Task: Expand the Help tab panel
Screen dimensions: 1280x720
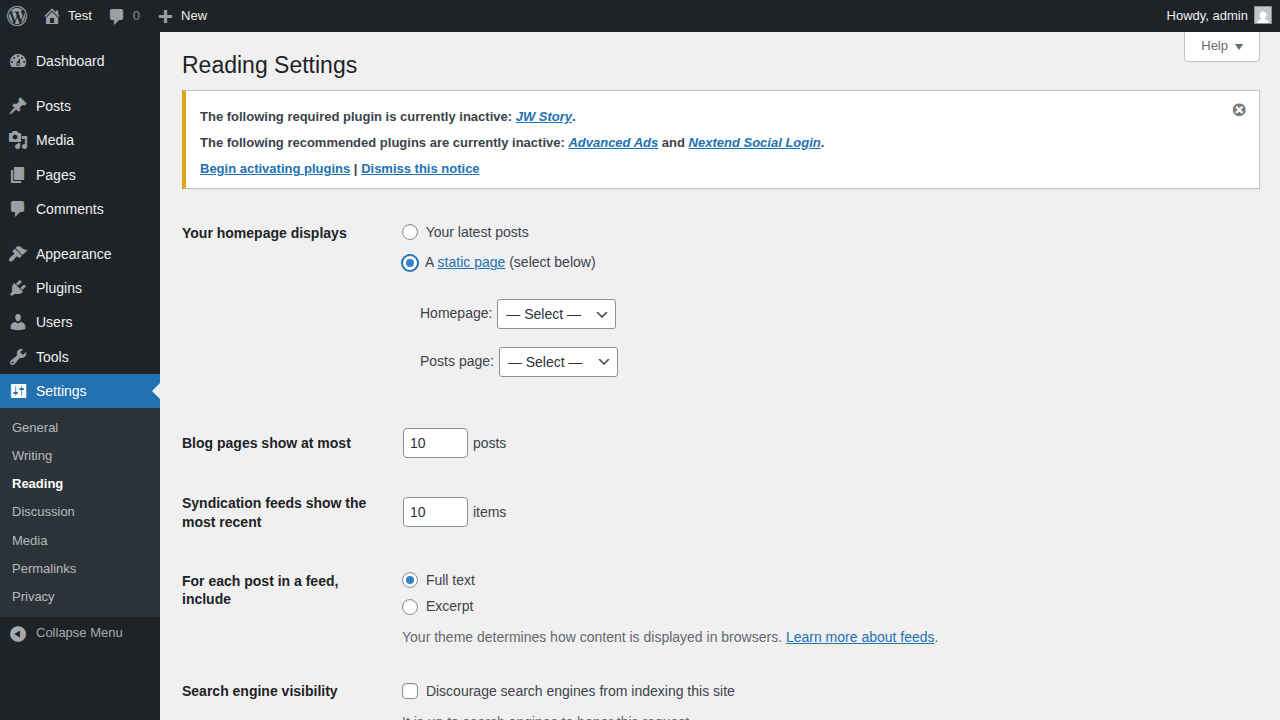Action: [x=1221, y=46]
